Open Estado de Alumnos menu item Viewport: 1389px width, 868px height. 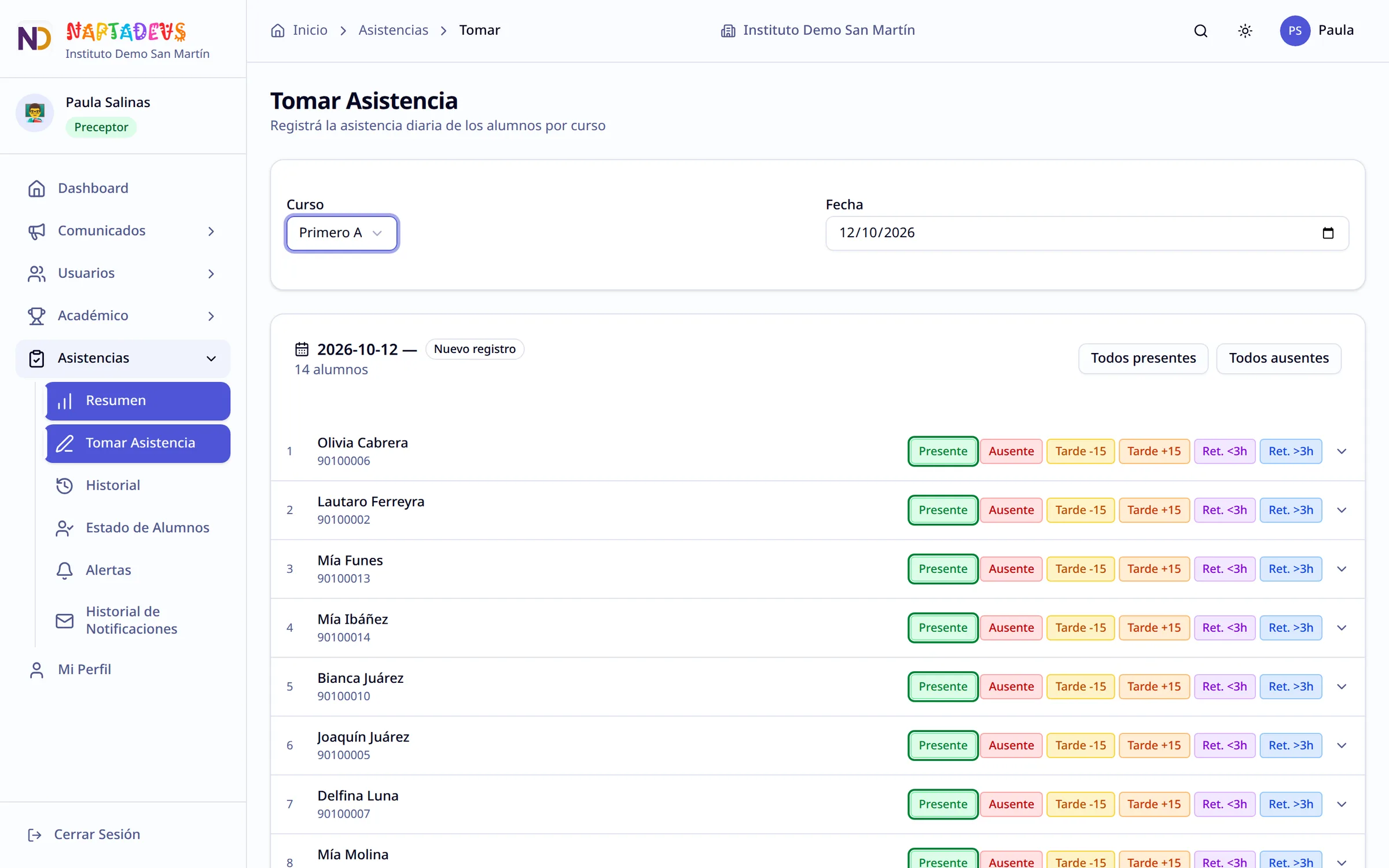click(138, 528)
